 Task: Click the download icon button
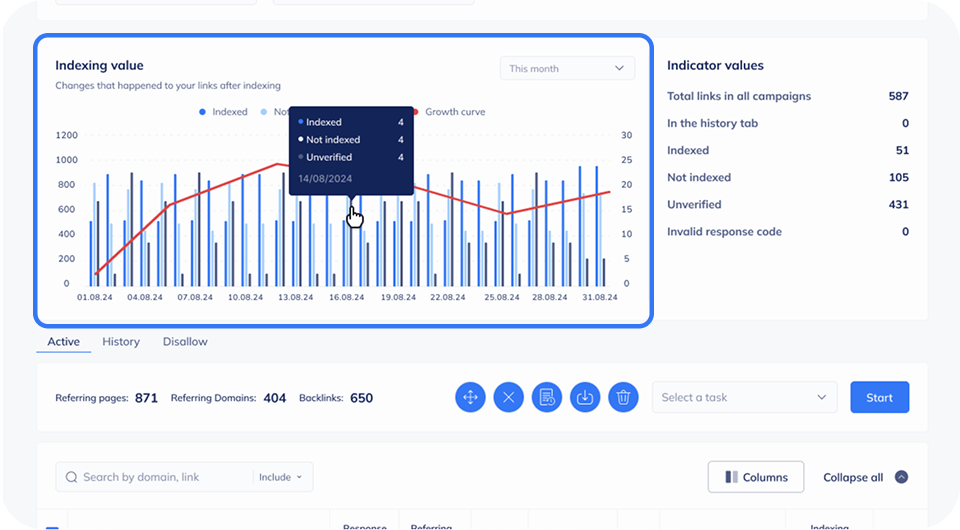585,397
